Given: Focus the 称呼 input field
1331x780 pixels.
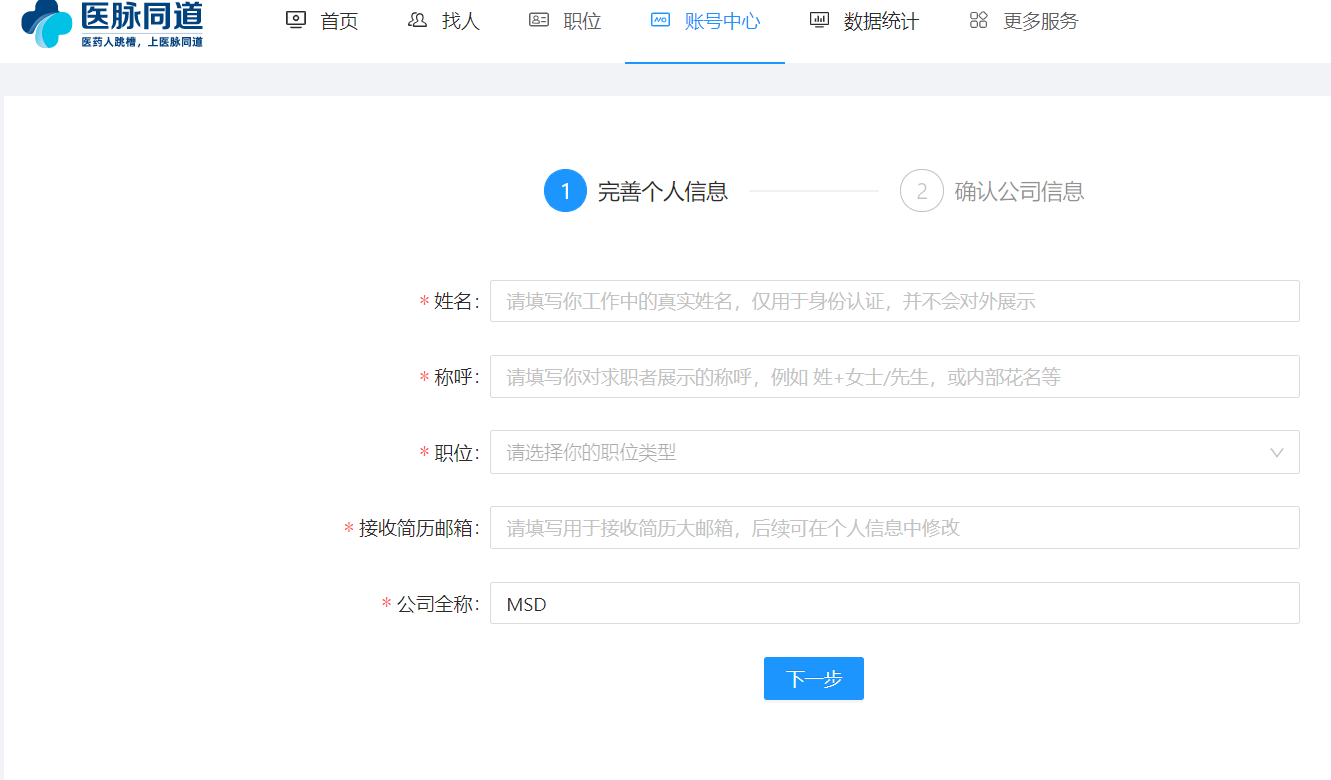Looking at the screenshot, I should tap(894, 377).
